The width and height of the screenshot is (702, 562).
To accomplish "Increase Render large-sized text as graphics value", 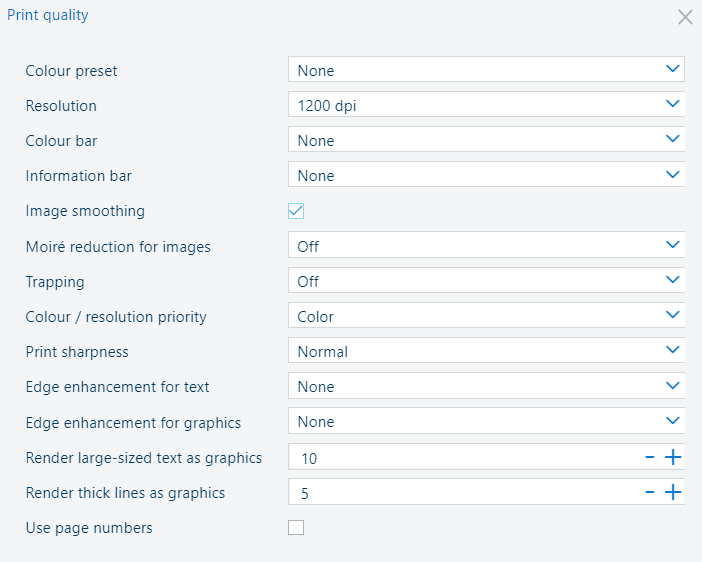I will click(x=672, y=457).
